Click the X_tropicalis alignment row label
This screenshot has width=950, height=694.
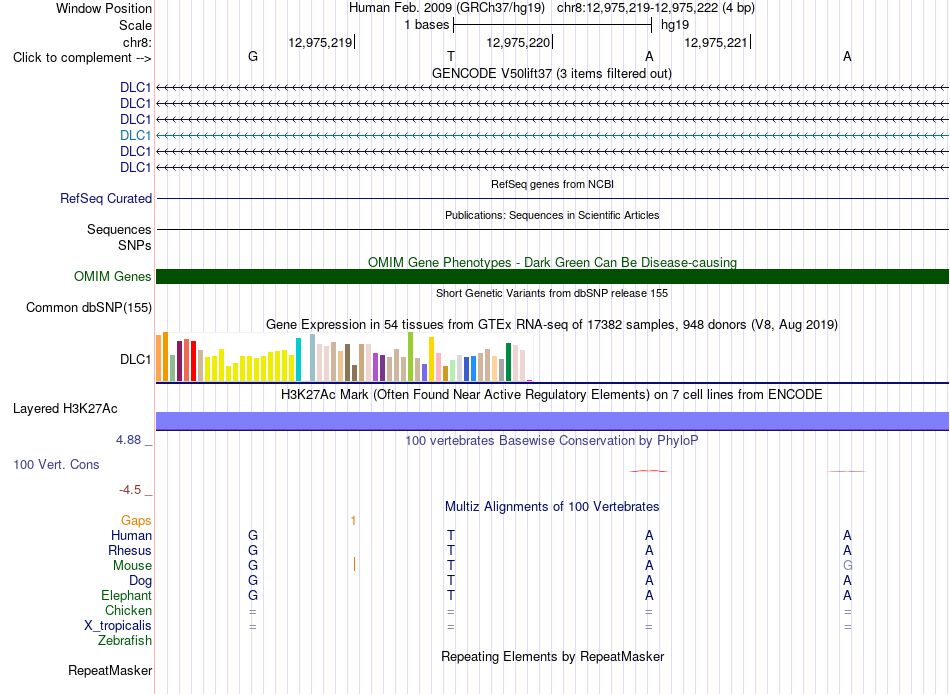(118, 626)
